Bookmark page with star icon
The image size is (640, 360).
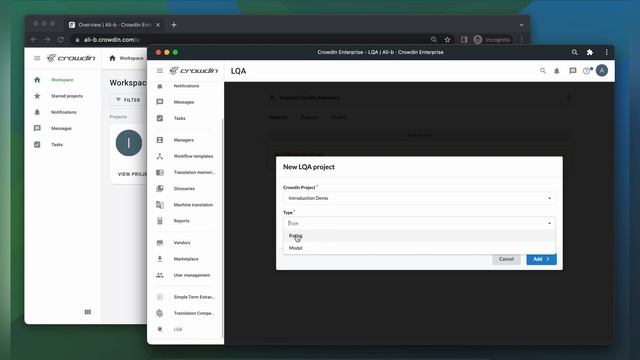tap(448, 40)
